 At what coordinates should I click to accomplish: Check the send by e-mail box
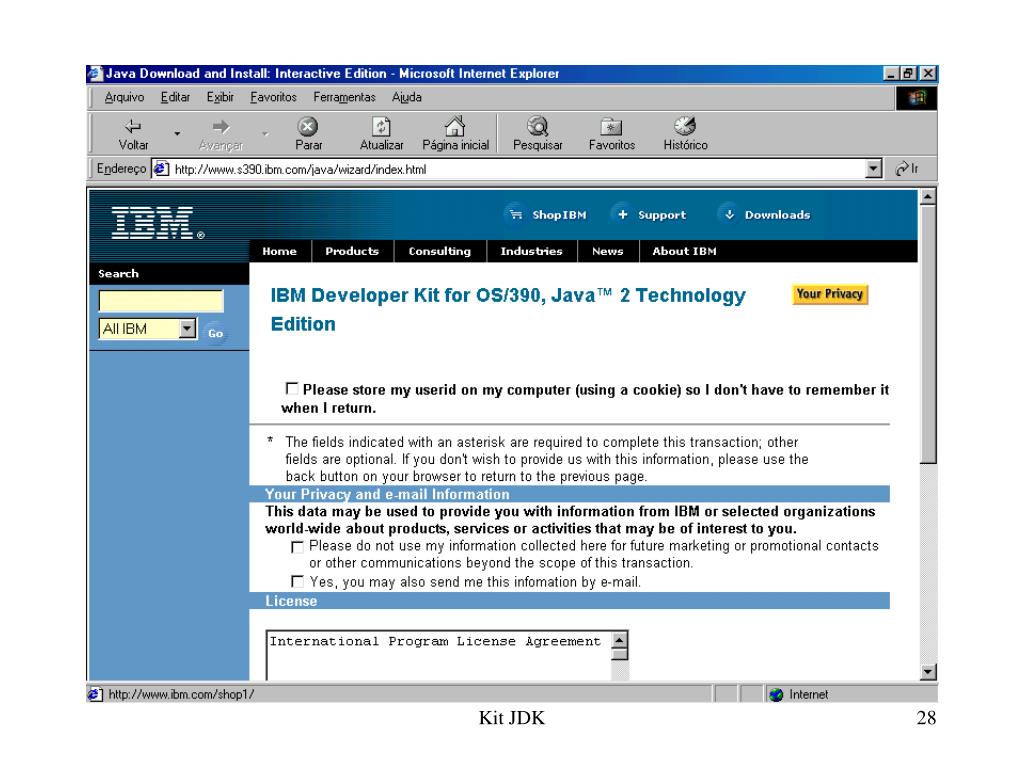click(x=297, y=581)
